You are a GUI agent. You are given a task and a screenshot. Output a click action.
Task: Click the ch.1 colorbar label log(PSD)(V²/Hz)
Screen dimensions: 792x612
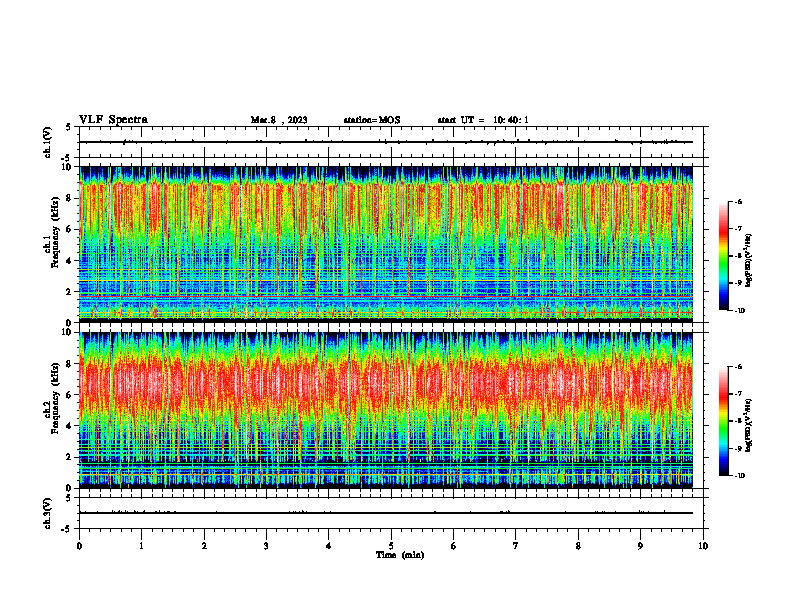click(749, 261)
